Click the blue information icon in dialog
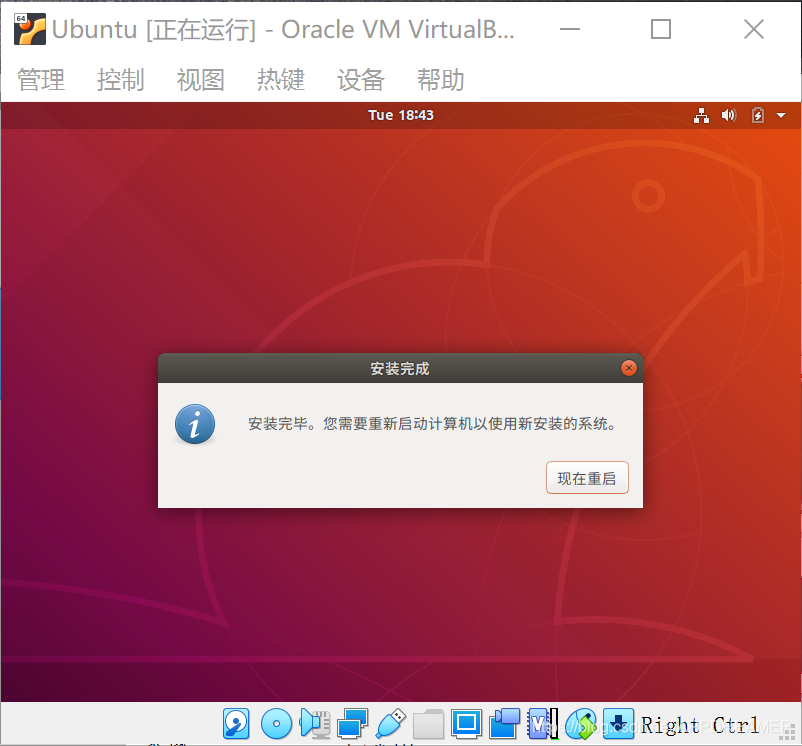Image resolution: width=802 pixels, height=746 pixels. pyautogui.click(x=195, y=424)
